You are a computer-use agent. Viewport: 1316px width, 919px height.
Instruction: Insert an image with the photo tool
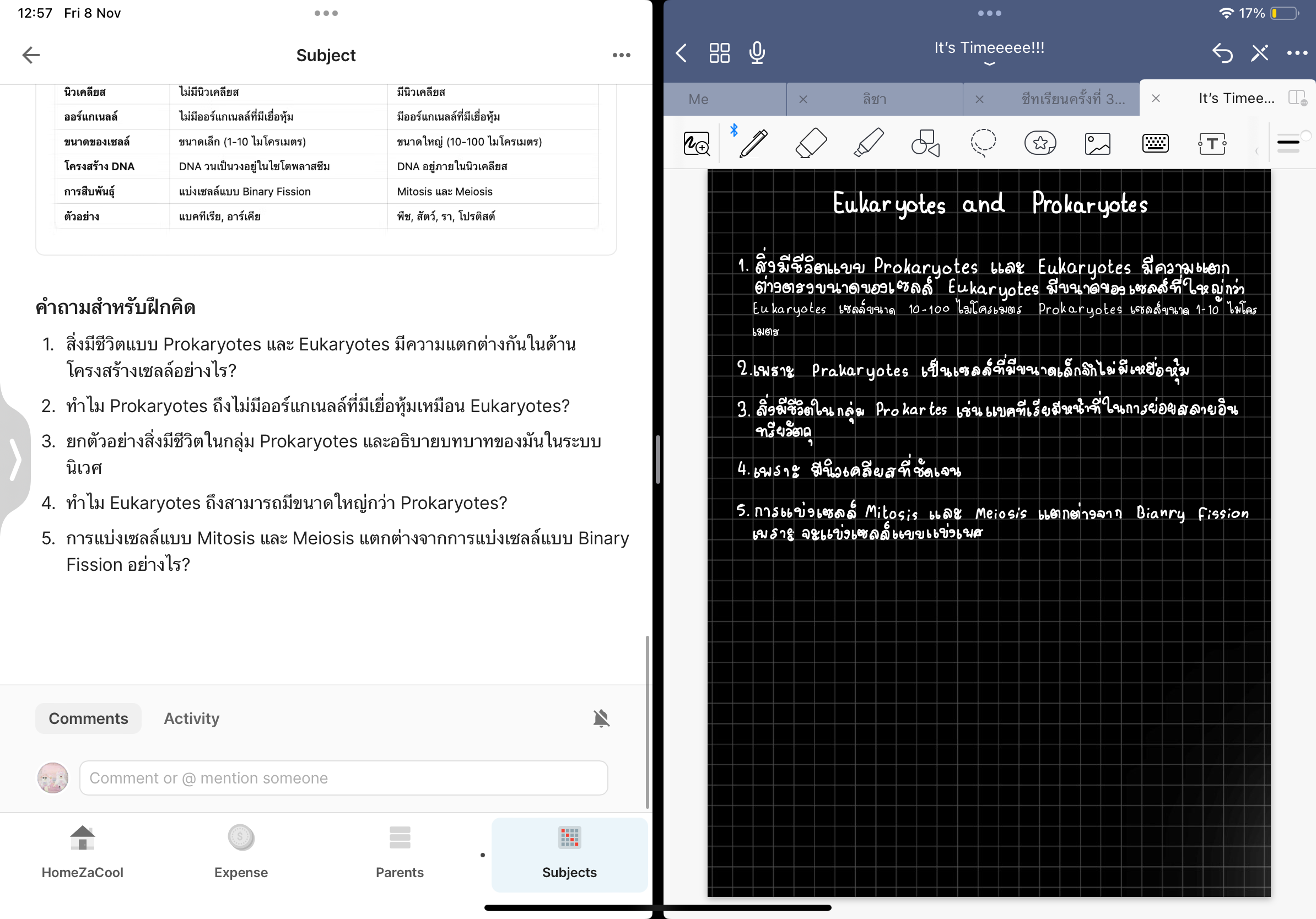[1098, 143]
